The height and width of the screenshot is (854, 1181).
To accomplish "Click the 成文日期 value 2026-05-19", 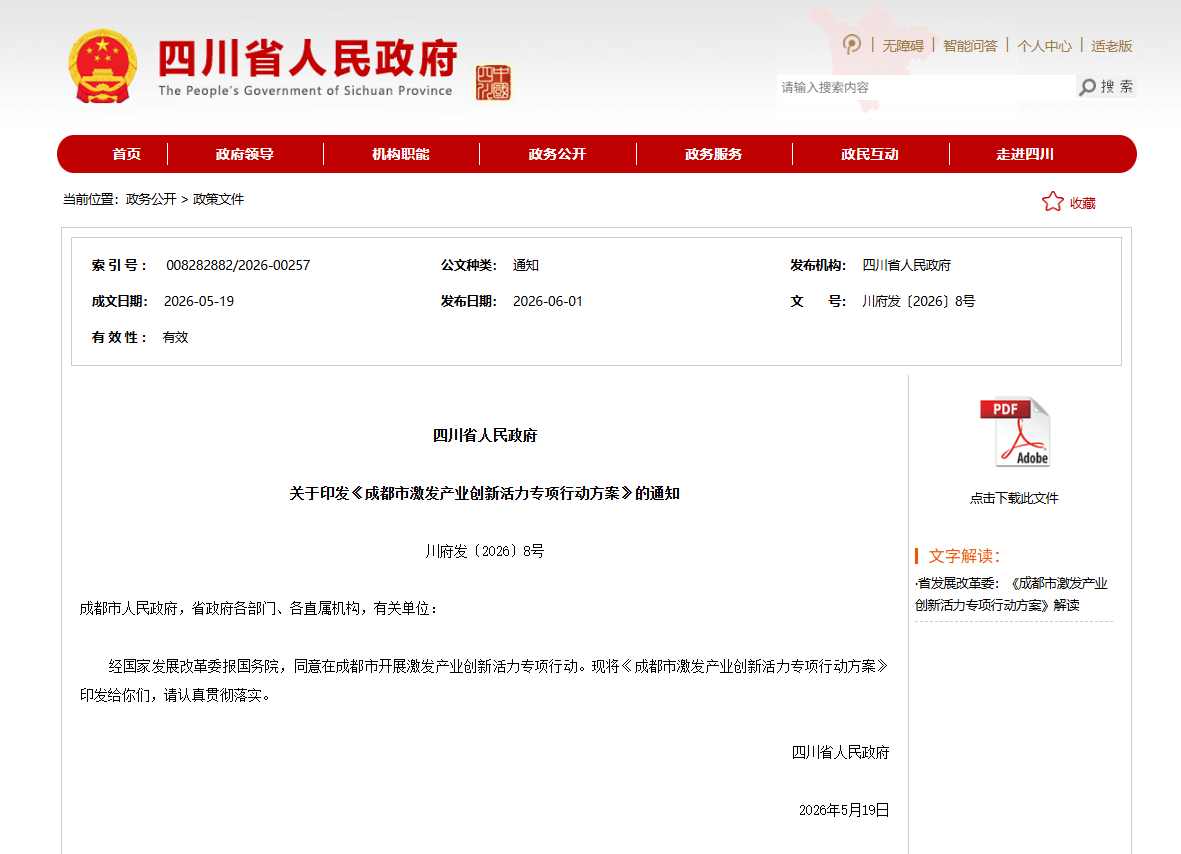I will click(x=199, y=301).
